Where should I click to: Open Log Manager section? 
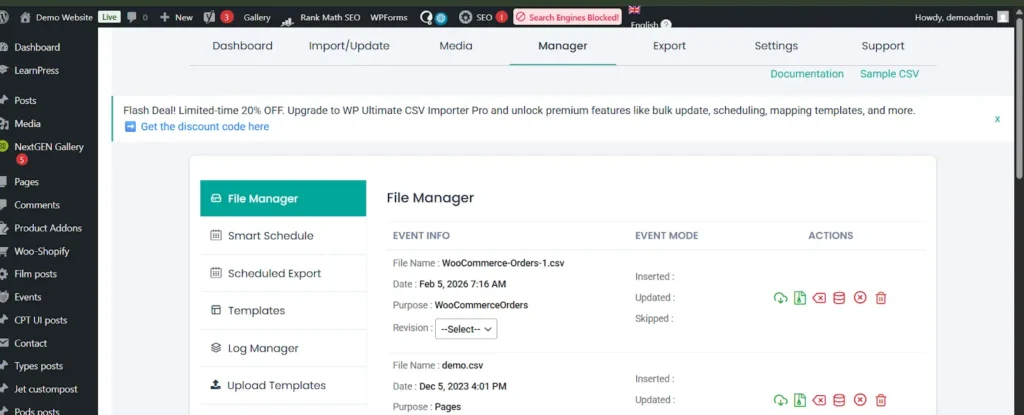tap(283, 348)
